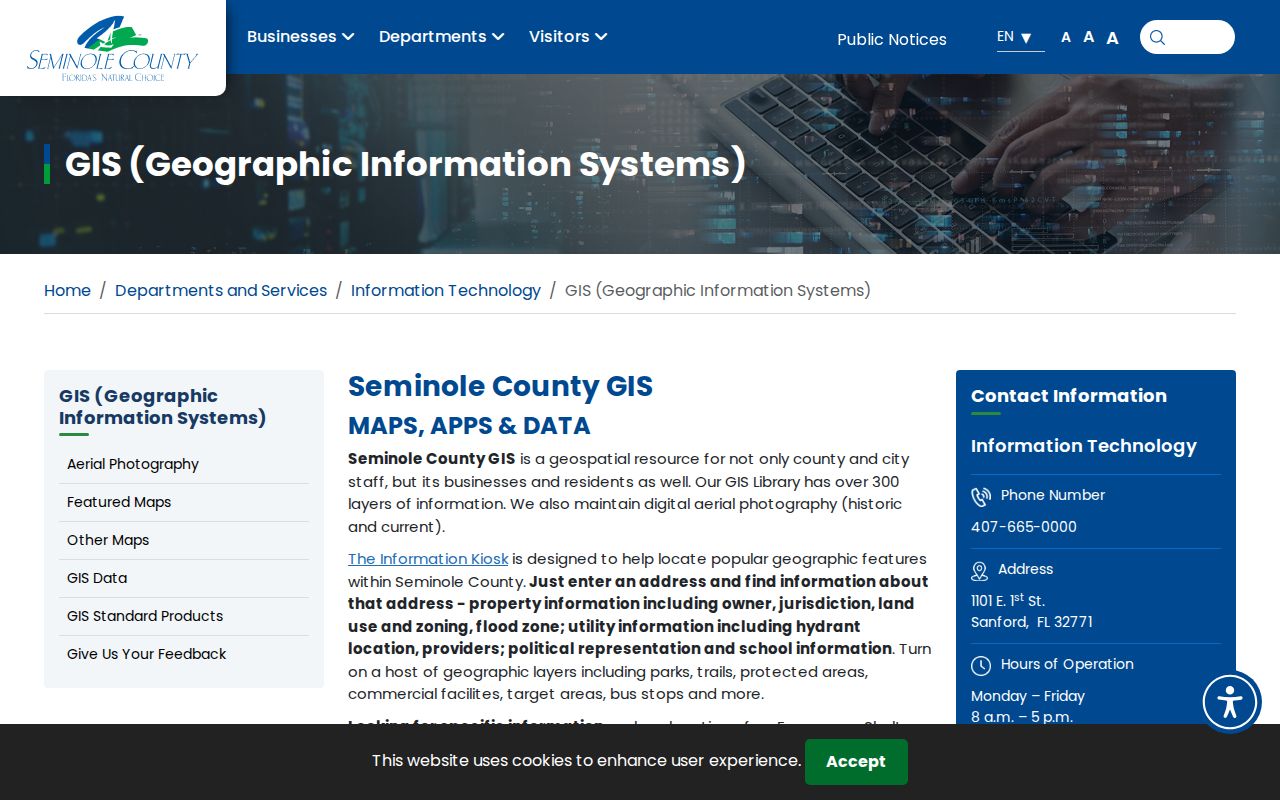This screenshot has height=800, width=1280.
Task: Expand the Departments menu
Action: click(x=441, y=37)
